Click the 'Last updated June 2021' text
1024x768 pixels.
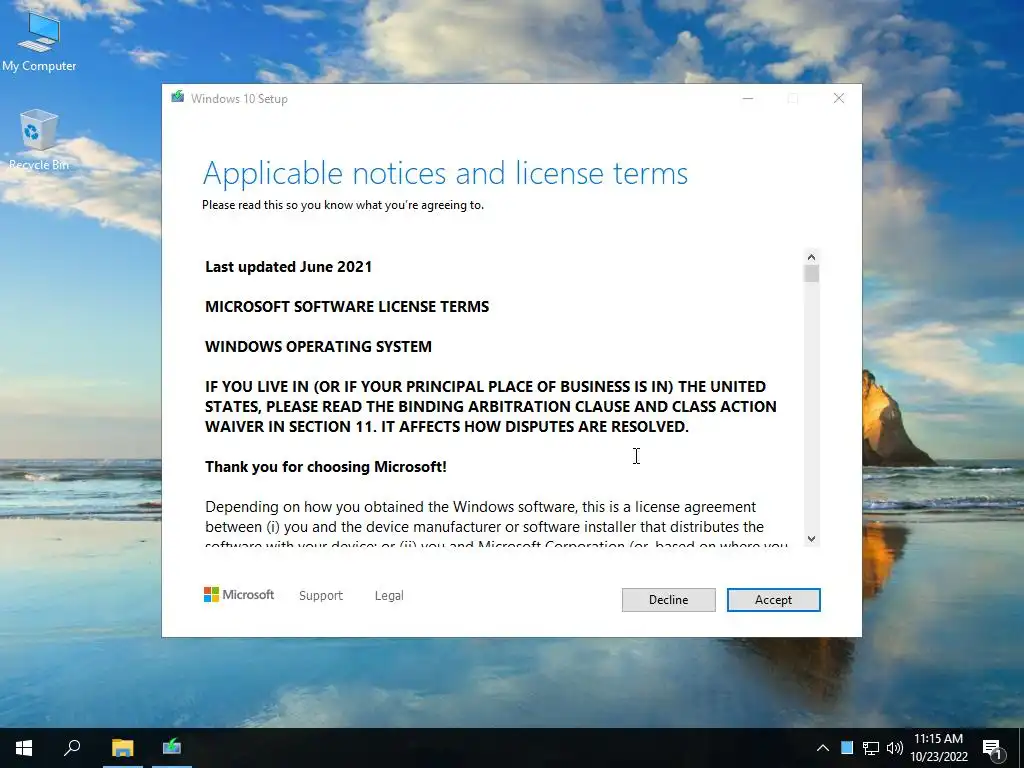pos(289,266)
